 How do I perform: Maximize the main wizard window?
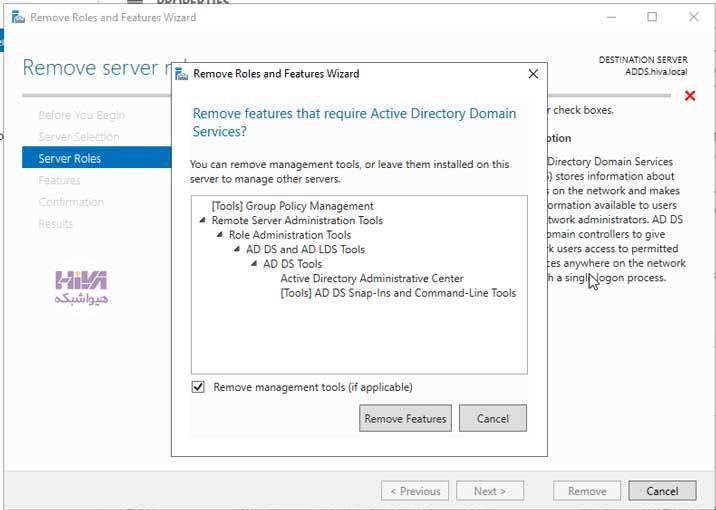(x=652, y=17)
